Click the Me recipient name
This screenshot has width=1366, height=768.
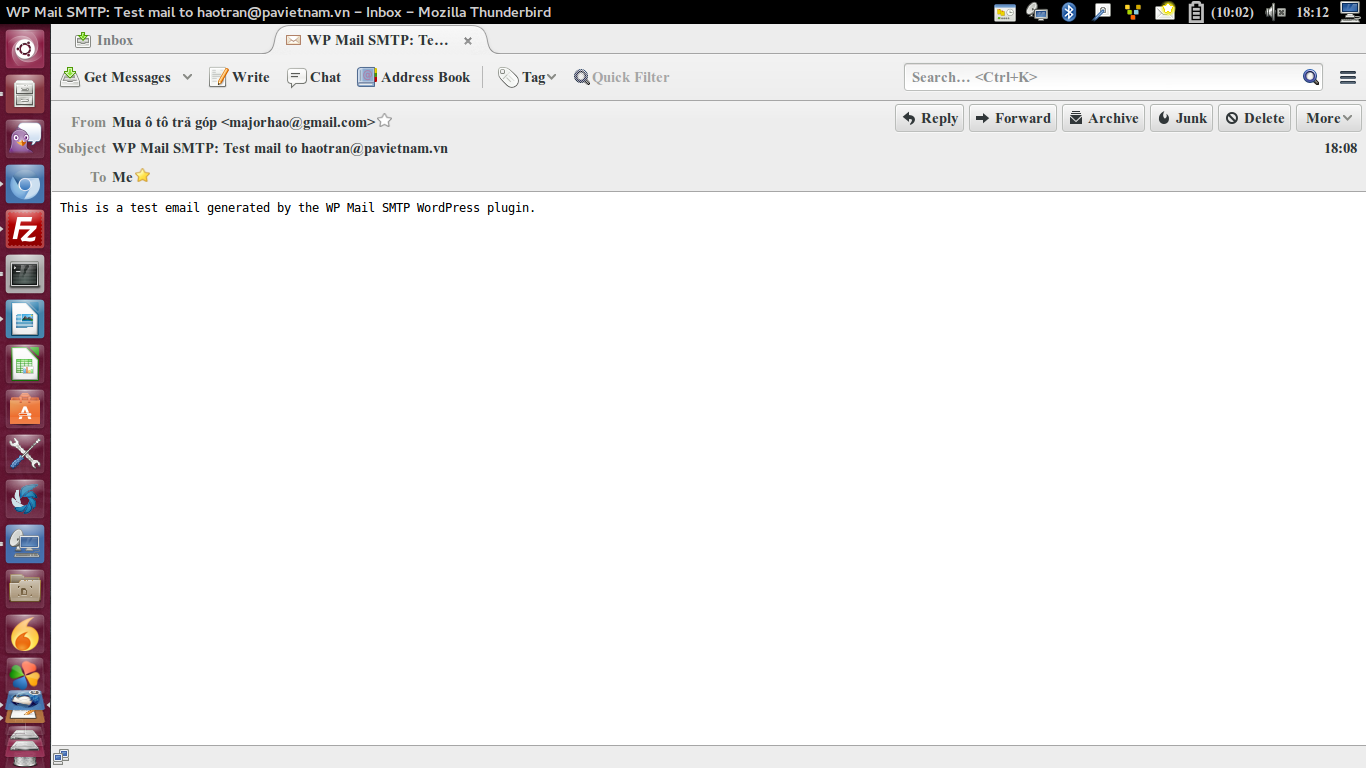click(x=122, y=177)
